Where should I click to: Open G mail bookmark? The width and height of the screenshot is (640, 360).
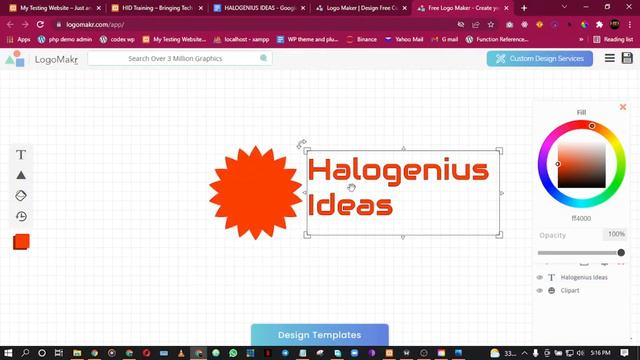[x=445, y=40]
